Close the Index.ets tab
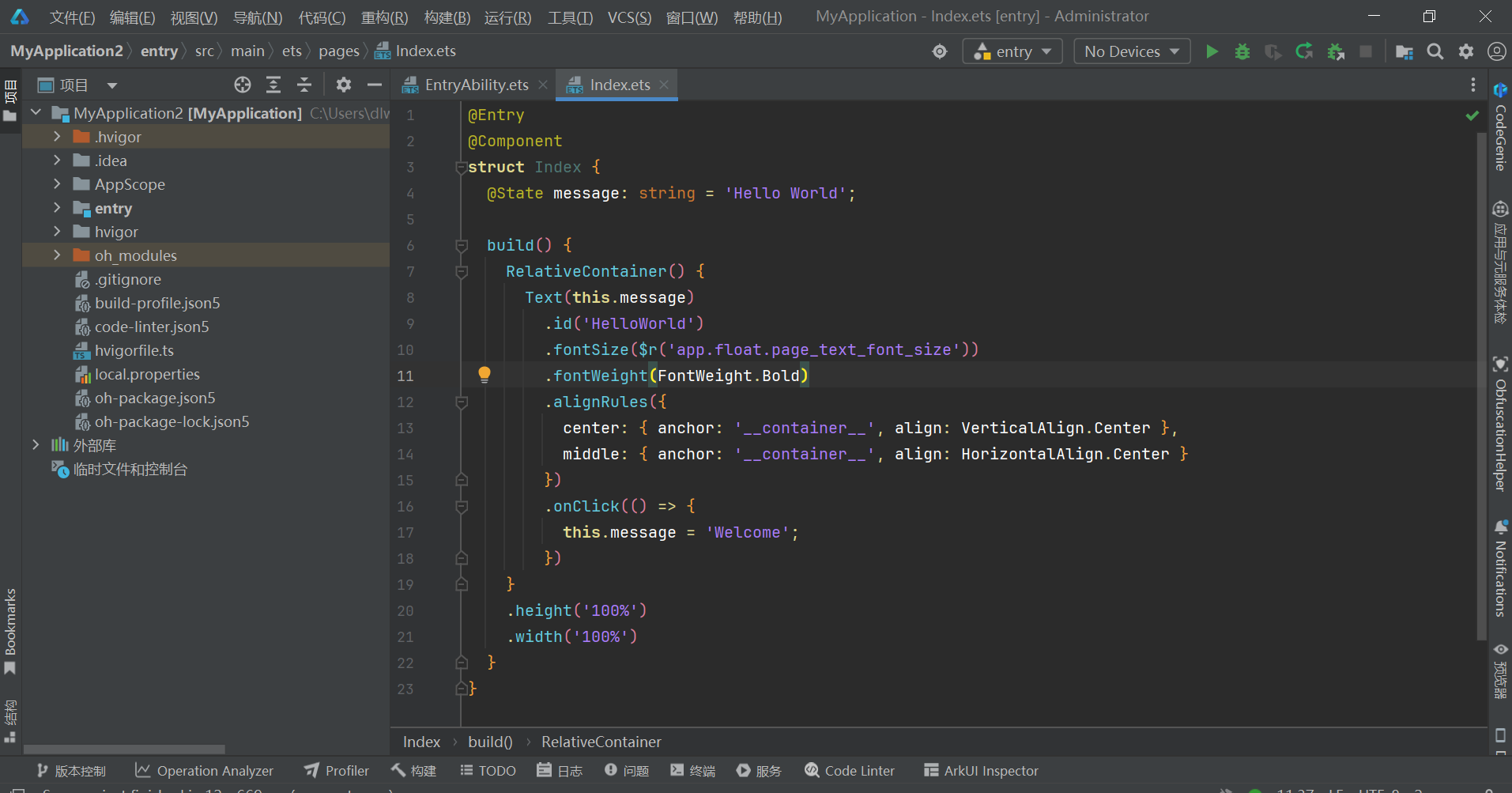 coord(664,85)
